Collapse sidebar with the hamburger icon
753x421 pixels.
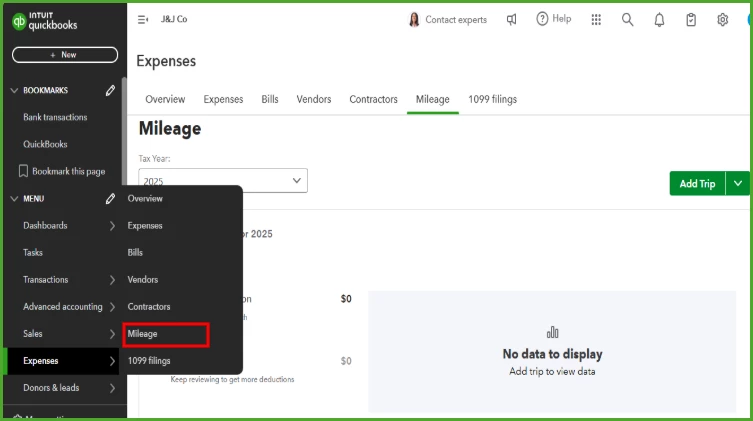pos(143,20)
